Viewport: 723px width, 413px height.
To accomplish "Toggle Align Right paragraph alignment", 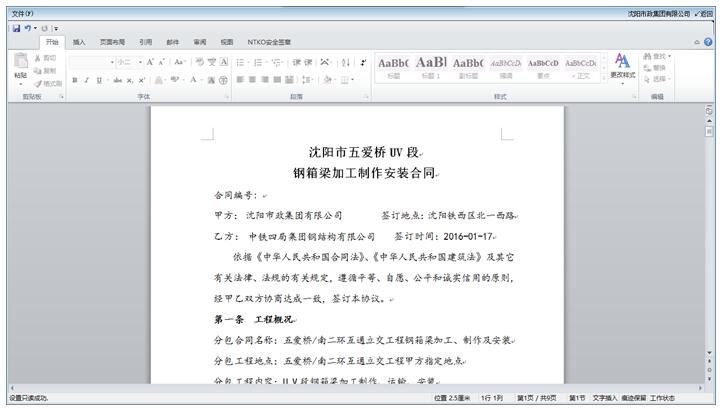I will point(265,80).
